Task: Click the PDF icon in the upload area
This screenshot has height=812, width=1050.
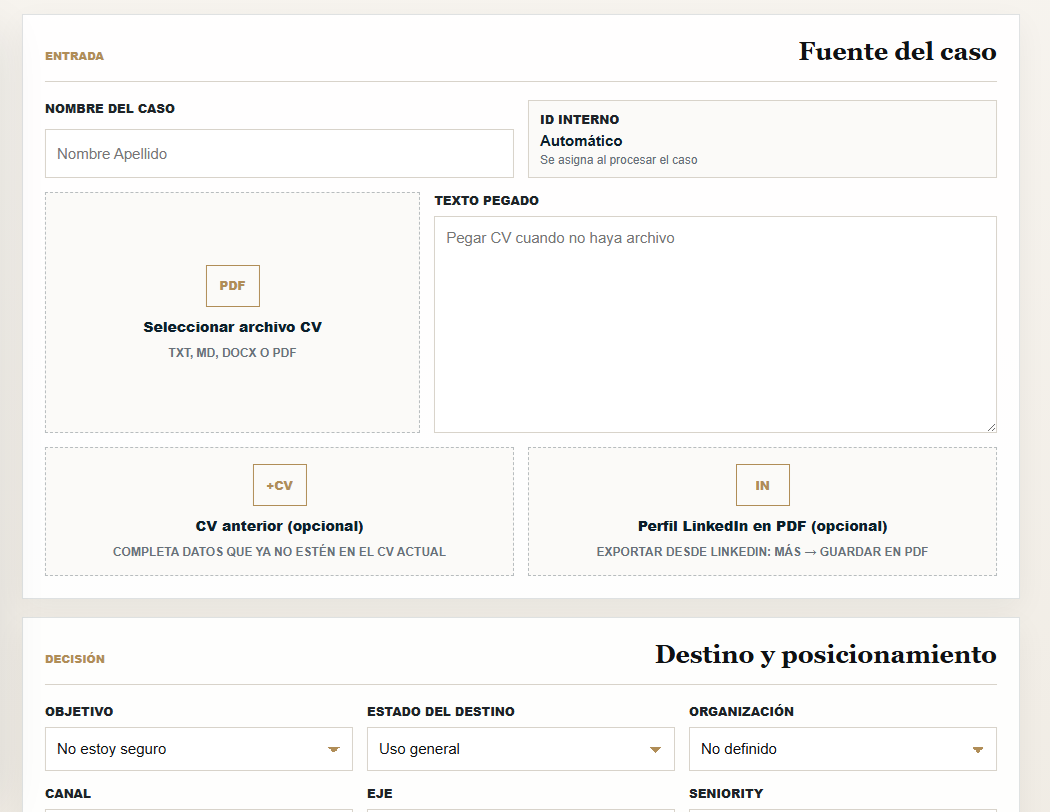Action: pos(232,286)
